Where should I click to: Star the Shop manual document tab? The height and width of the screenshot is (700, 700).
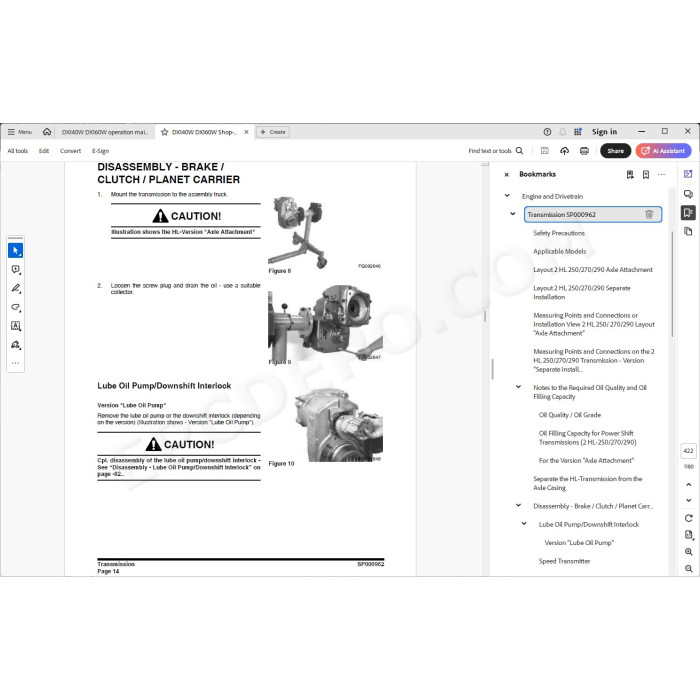pos(164,132)
